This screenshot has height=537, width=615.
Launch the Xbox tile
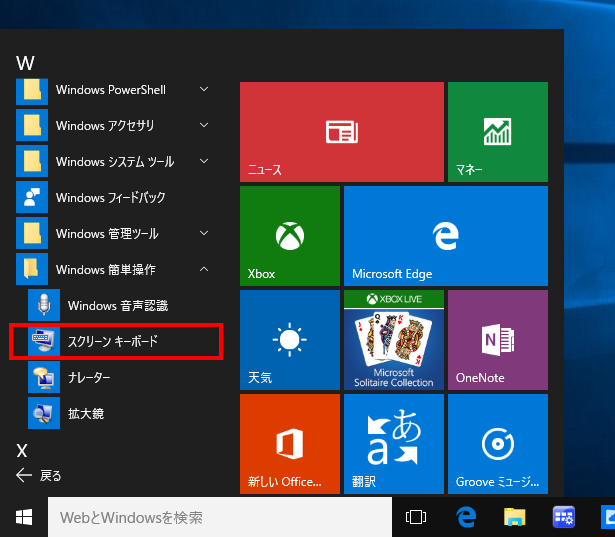[x=290, y=236]
